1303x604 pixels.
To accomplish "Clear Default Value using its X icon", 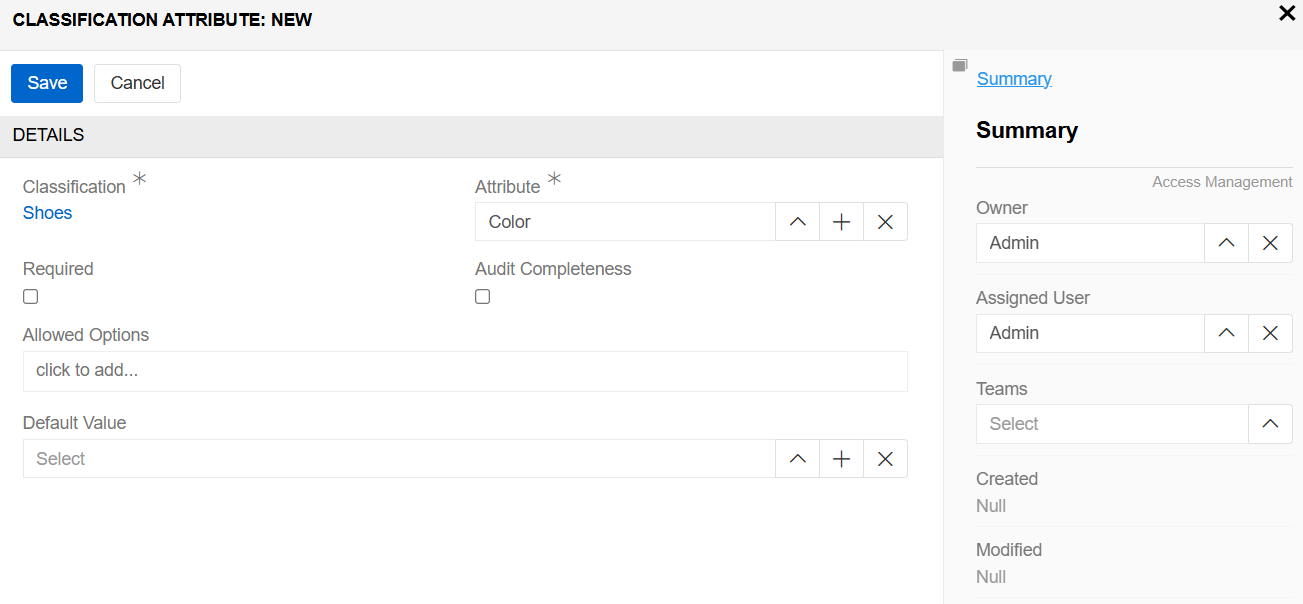I will coord(885,458).
